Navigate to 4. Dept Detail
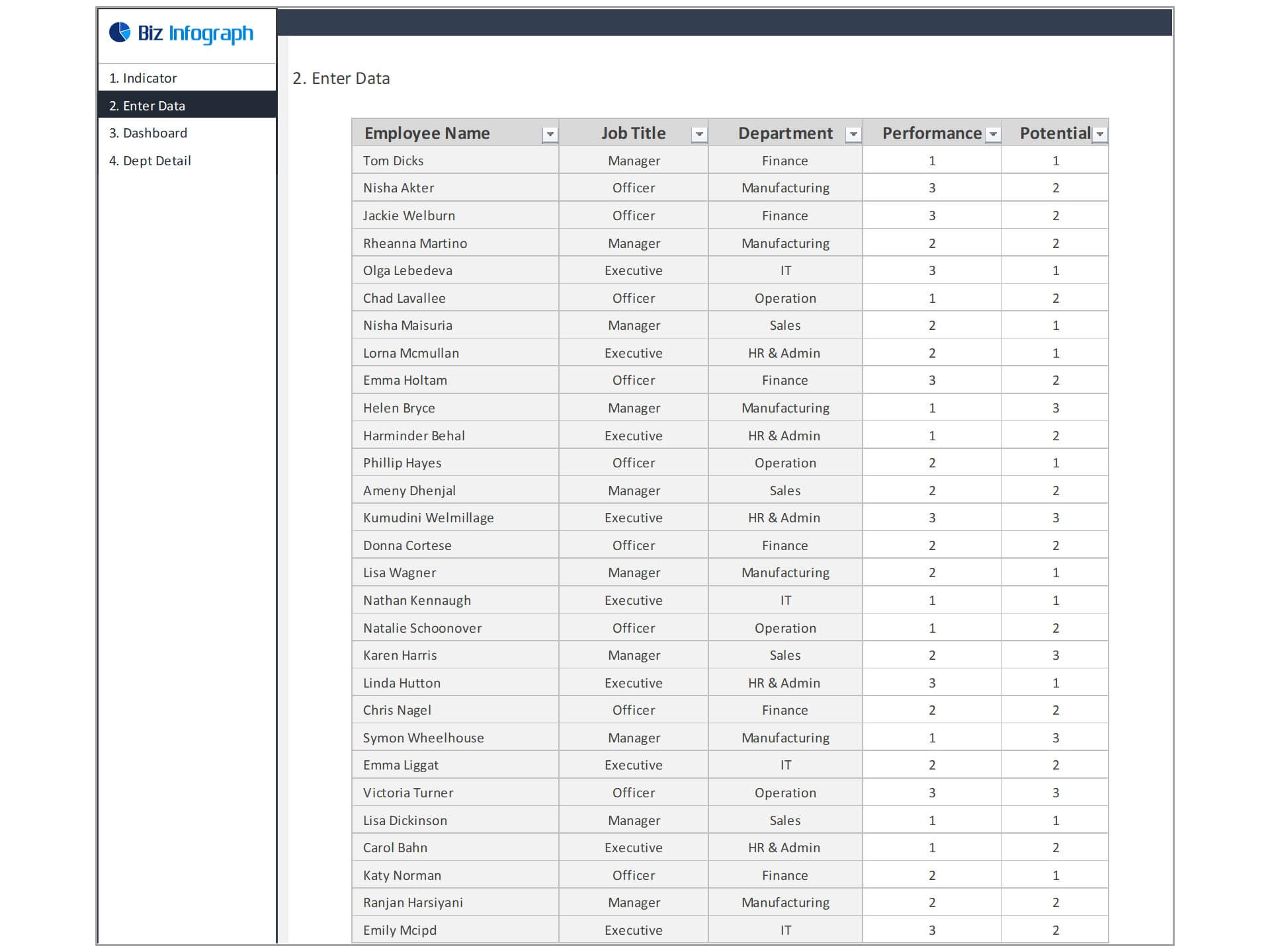 (150, 161)
